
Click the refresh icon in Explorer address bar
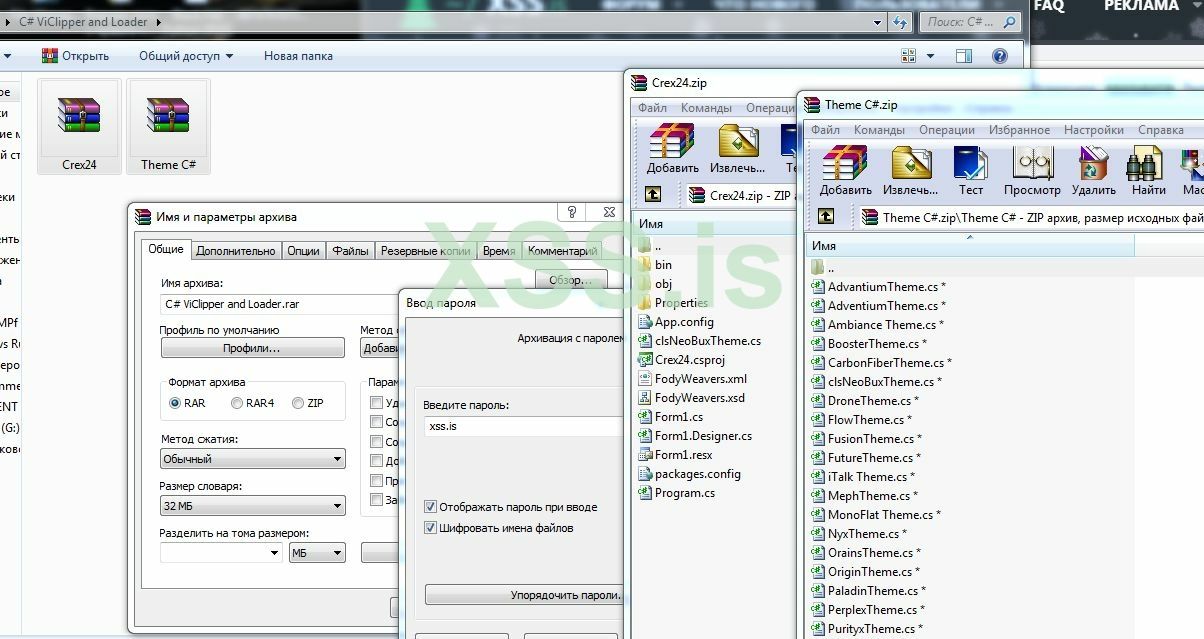click(x=900, y=22)
